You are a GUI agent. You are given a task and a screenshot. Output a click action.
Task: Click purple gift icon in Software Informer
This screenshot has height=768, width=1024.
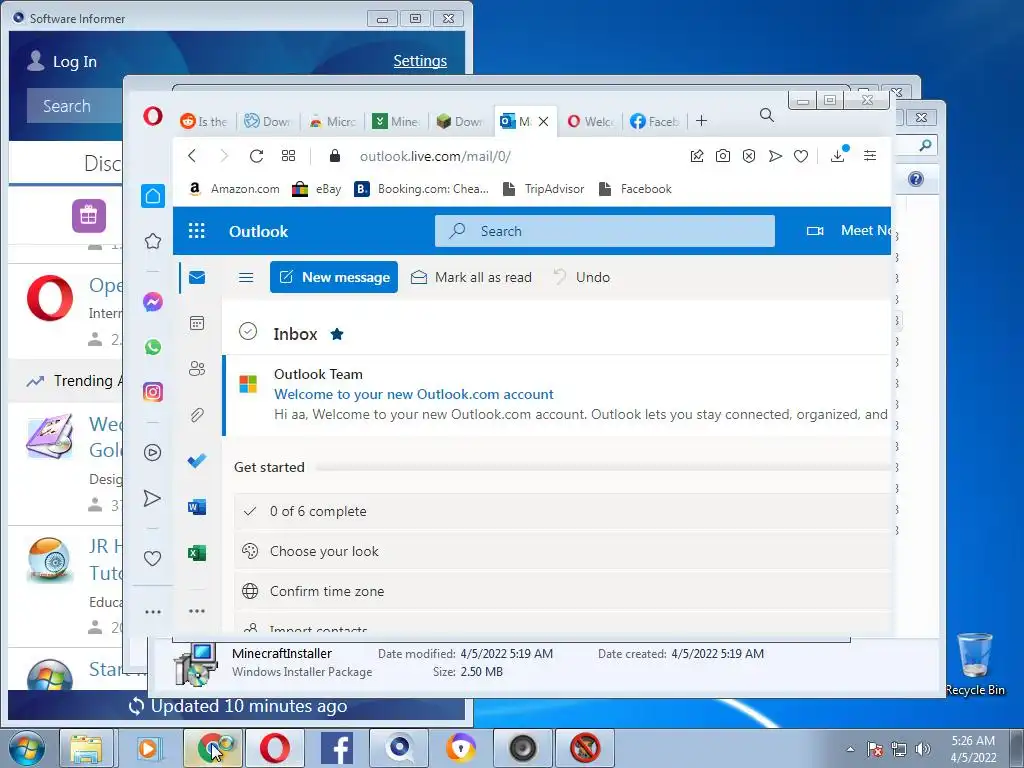89,216
